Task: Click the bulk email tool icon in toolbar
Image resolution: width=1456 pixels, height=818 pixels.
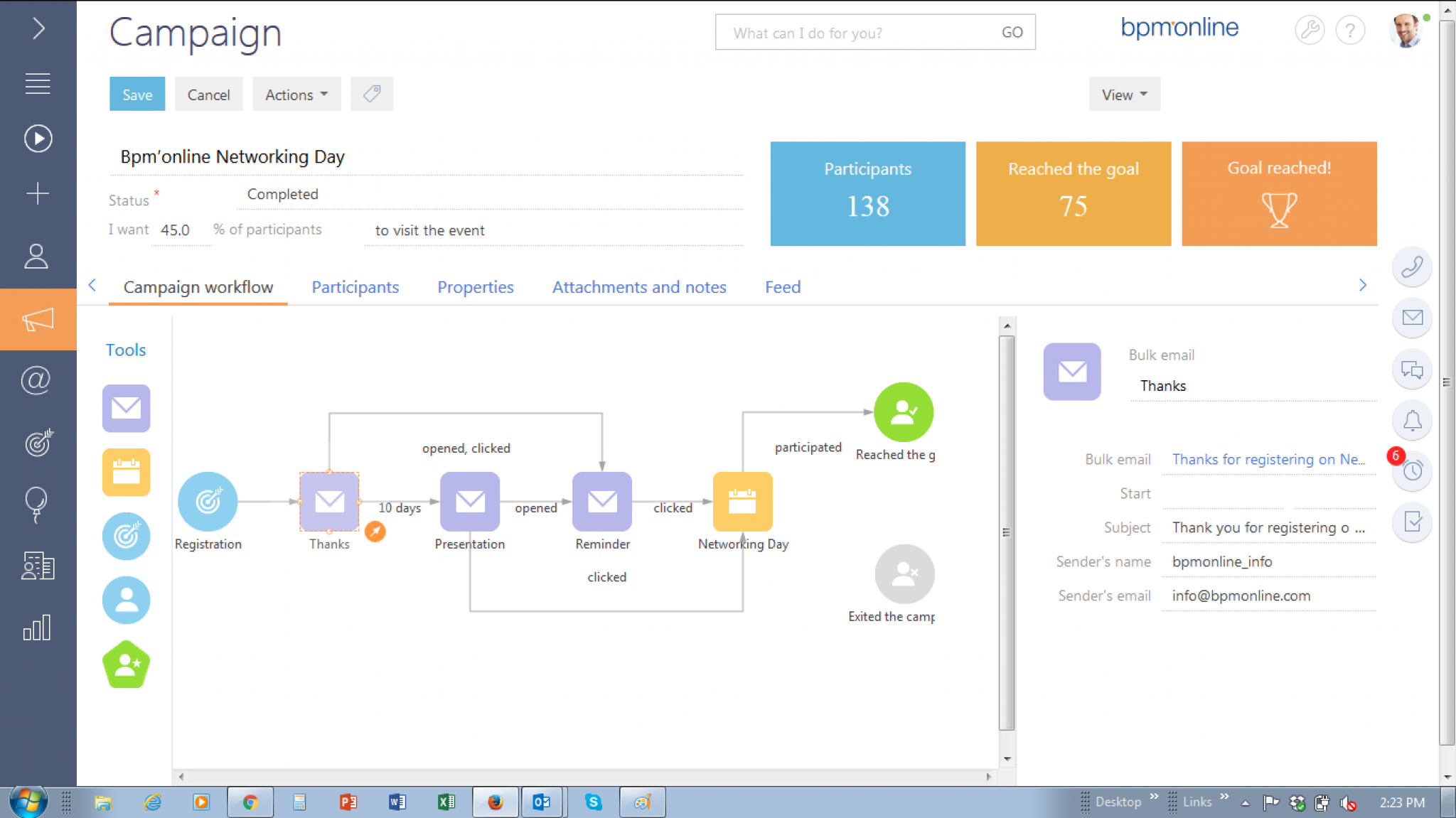Action: tap(127, 407)
